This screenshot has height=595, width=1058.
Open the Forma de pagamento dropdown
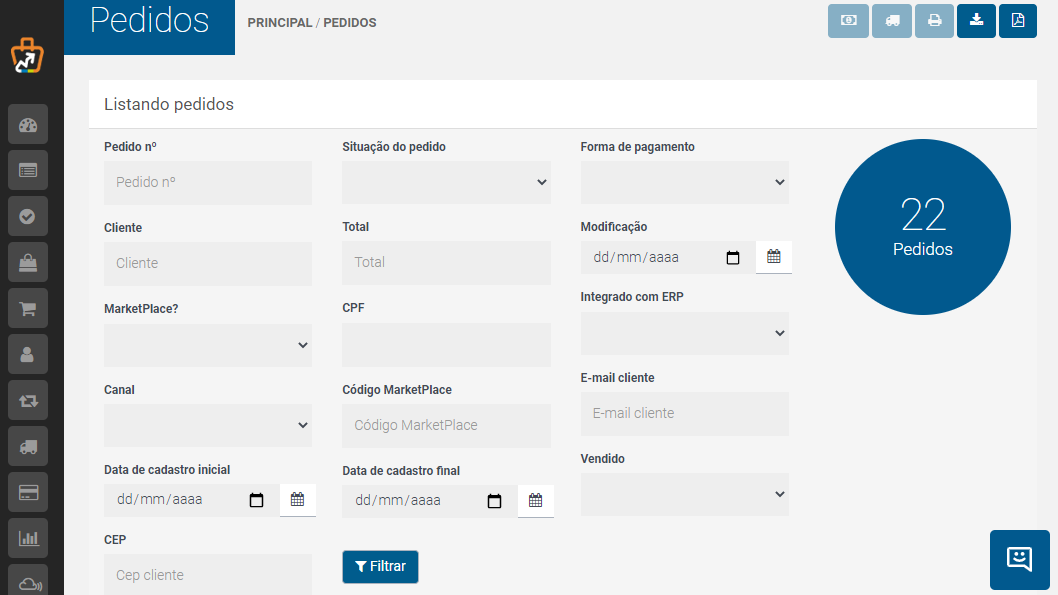(x=684, y=182)
